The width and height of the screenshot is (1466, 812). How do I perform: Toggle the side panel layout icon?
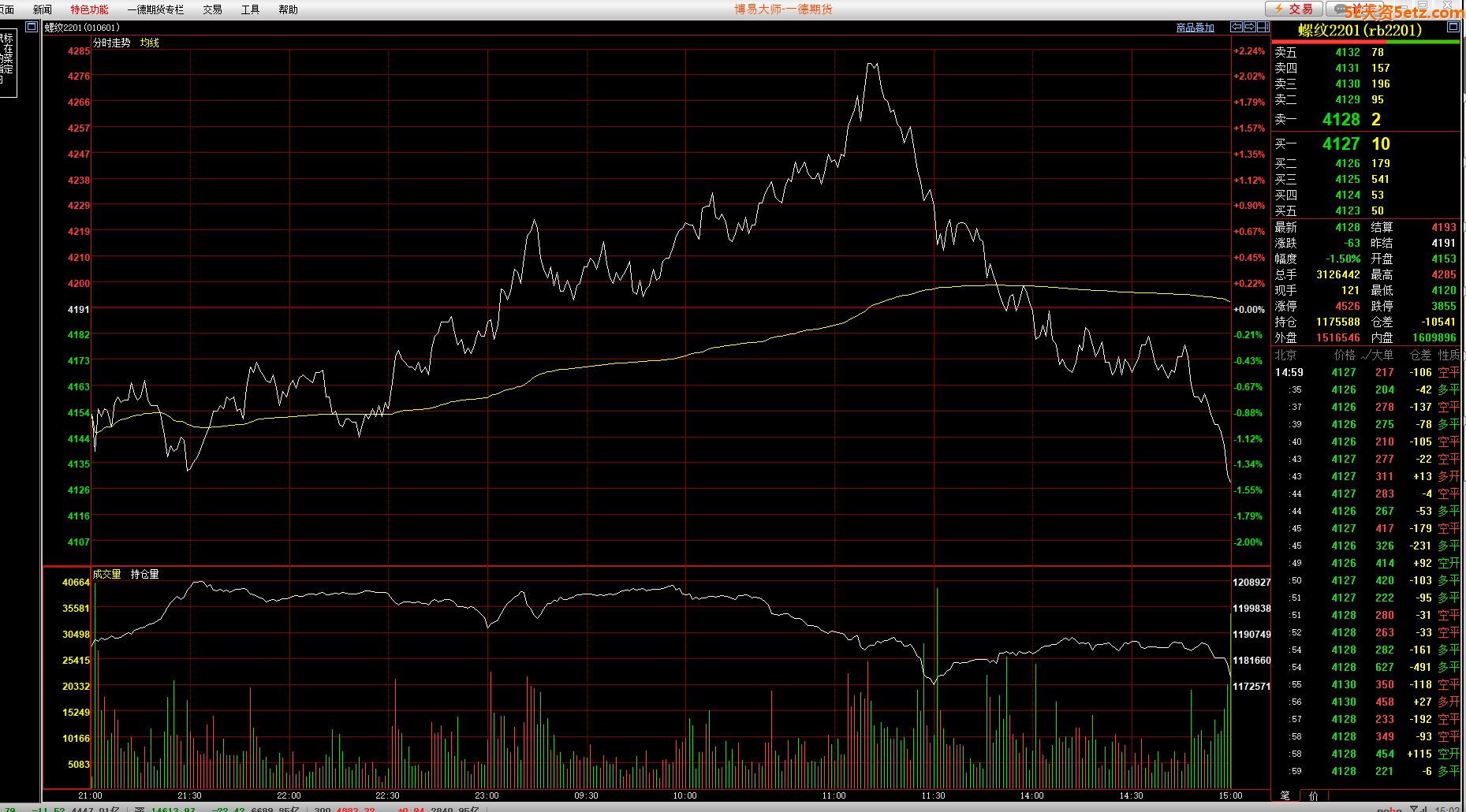tap(1262, 27)
